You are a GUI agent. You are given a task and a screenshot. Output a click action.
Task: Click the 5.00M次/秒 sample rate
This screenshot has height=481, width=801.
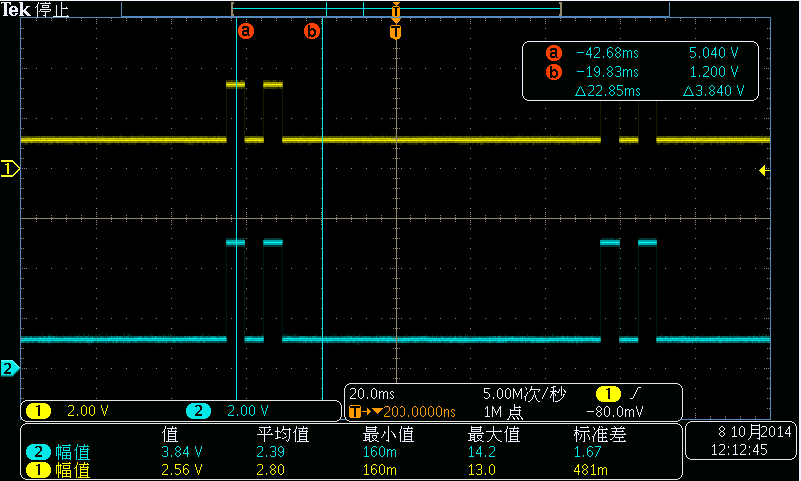pyautogui.click(x=524, y=394)
